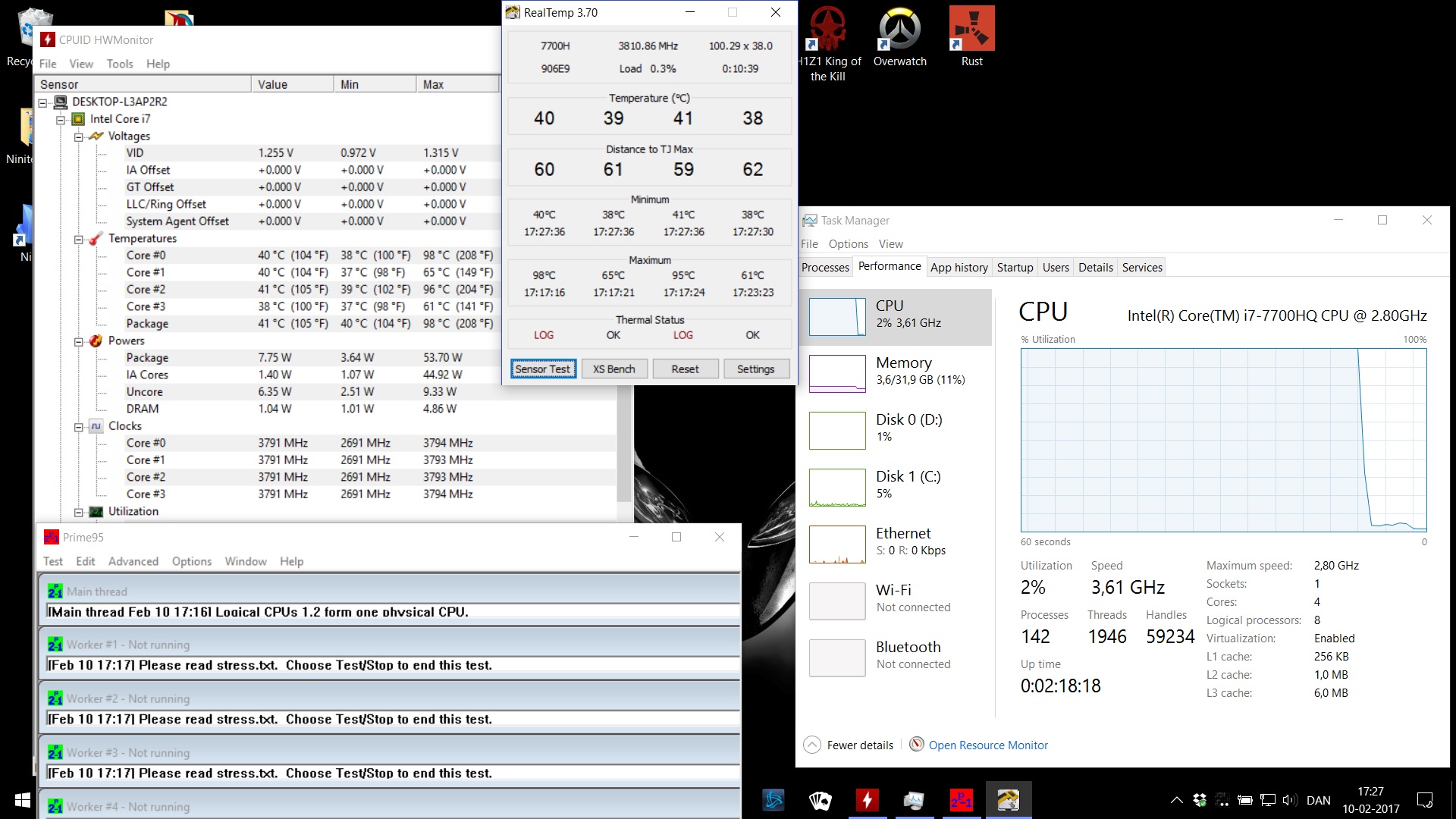
Task: Switch to Task Manager via its taskbar icon
Action: [915, 800]
